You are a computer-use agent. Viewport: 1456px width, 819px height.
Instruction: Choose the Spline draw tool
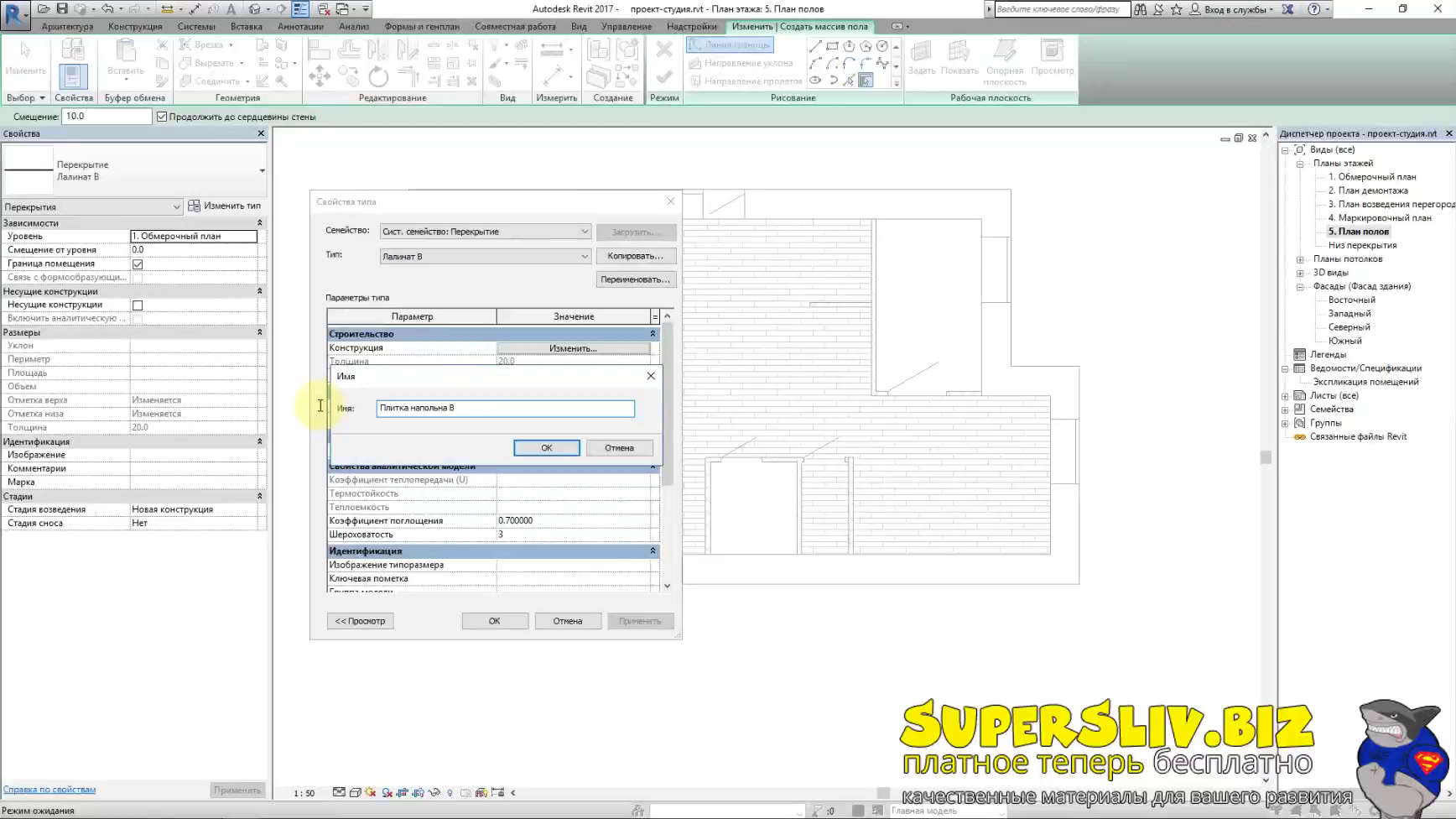pyautogui.click(x=881, y=64)
